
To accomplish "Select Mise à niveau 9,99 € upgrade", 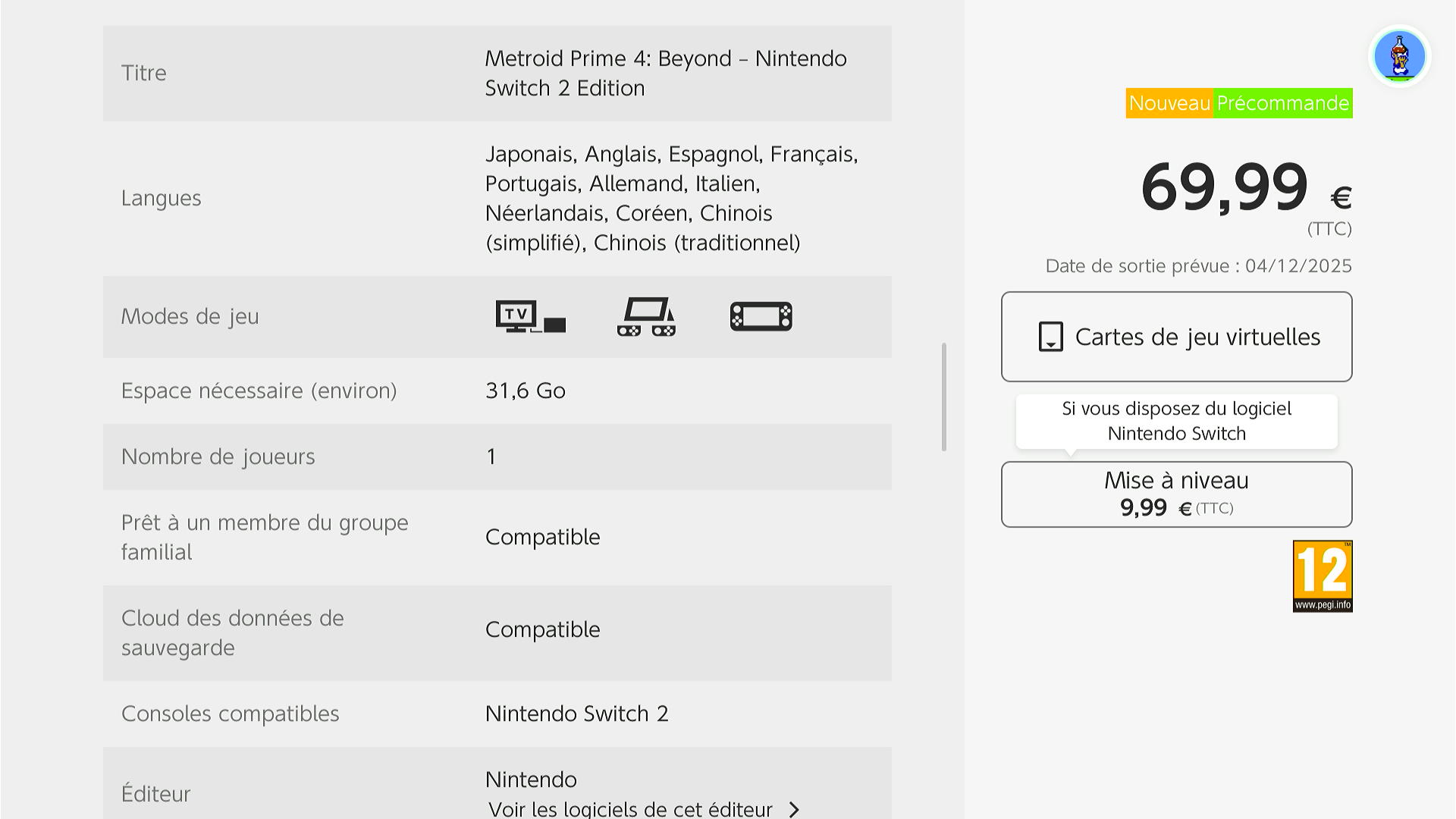I will [1176, 494].
